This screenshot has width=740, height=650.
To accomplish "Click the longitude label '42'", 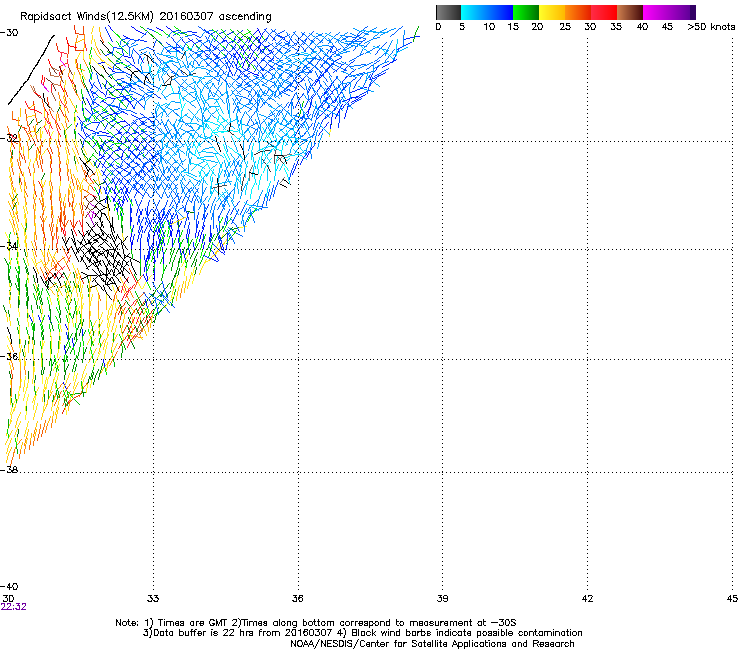I will pos(587,599).
